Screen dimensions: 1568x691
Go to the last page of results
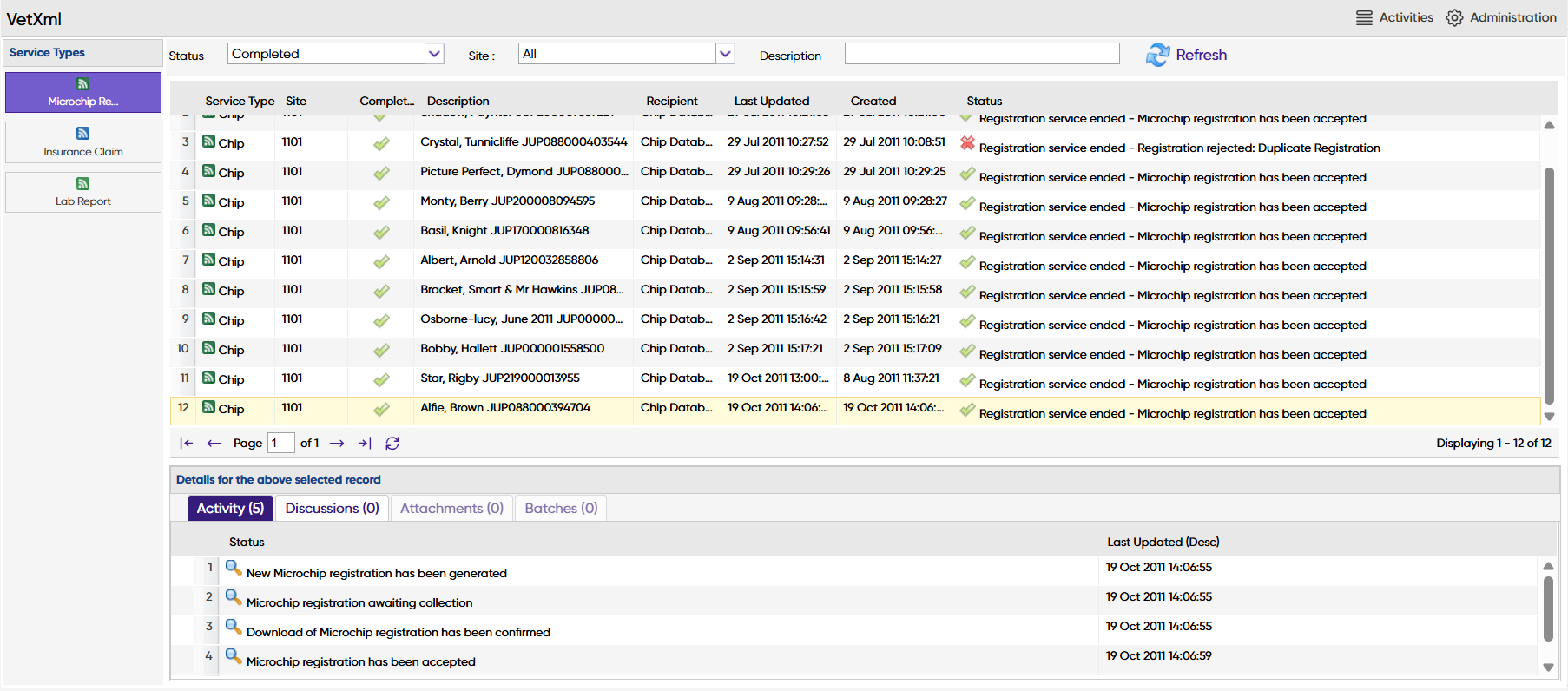(x=365, y=444)
